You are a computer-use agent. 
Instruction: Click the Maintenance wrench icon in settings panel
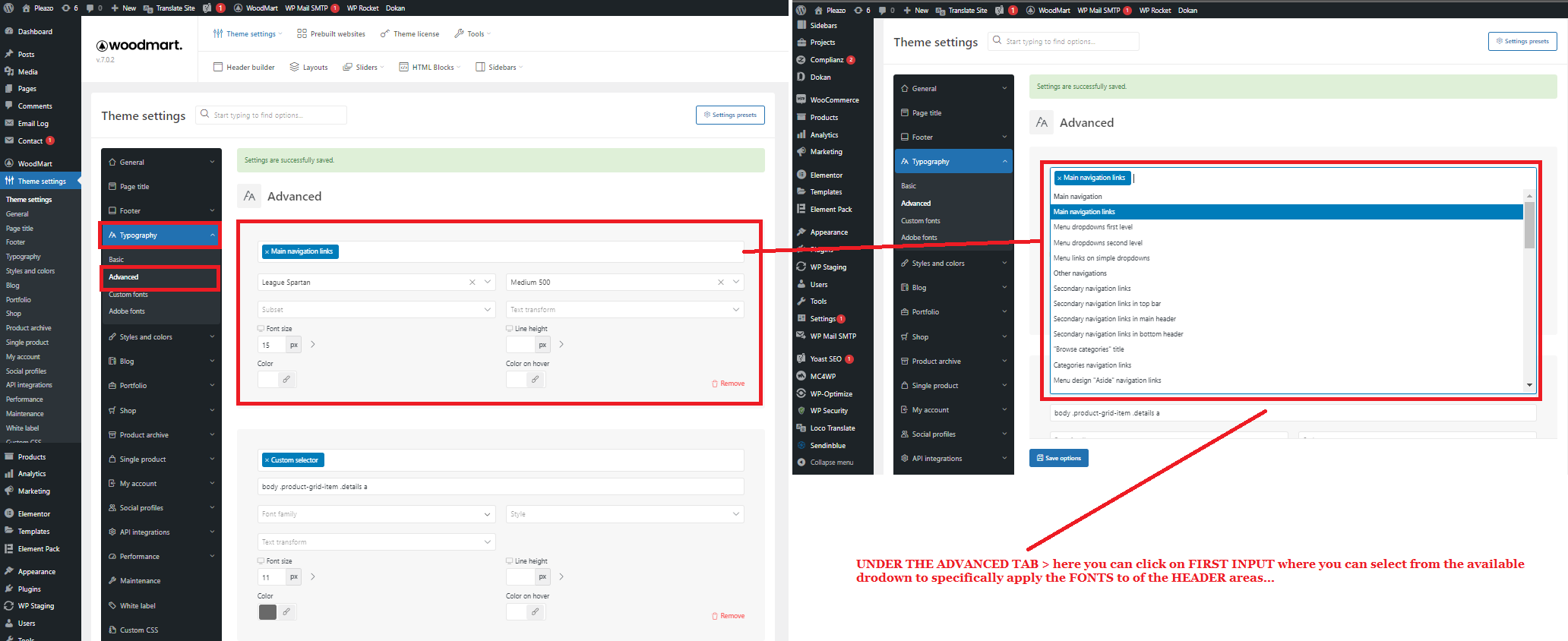tap(112, 580)
